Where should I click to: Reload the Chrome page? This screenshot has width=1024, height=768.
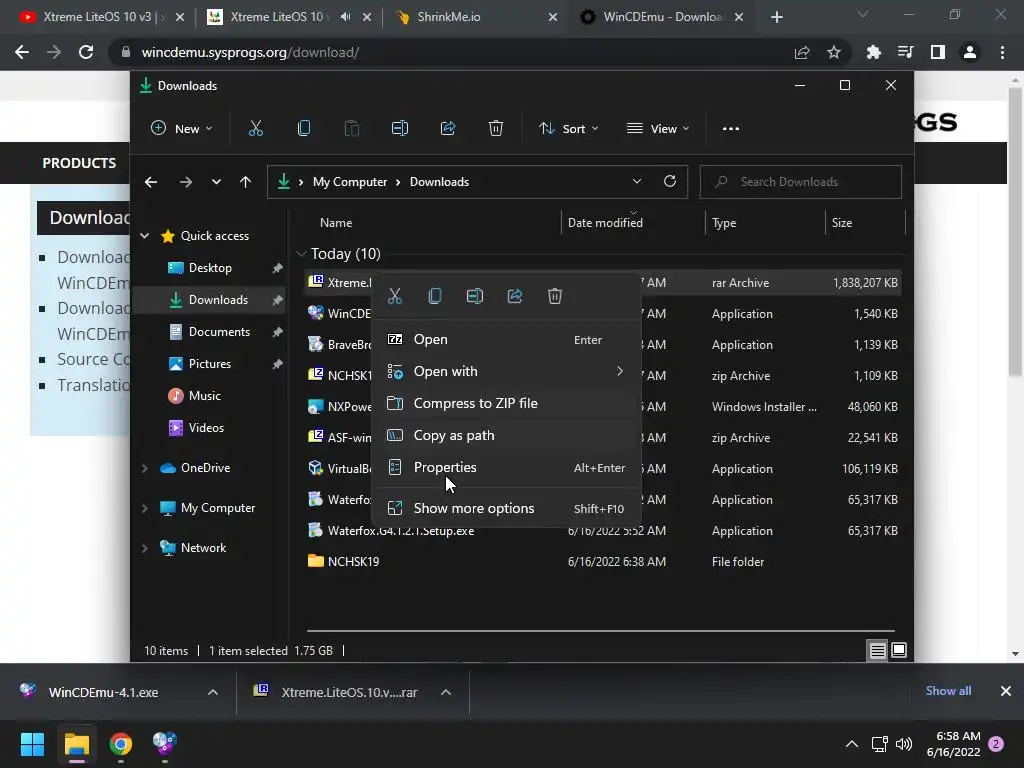coord(86,52)
